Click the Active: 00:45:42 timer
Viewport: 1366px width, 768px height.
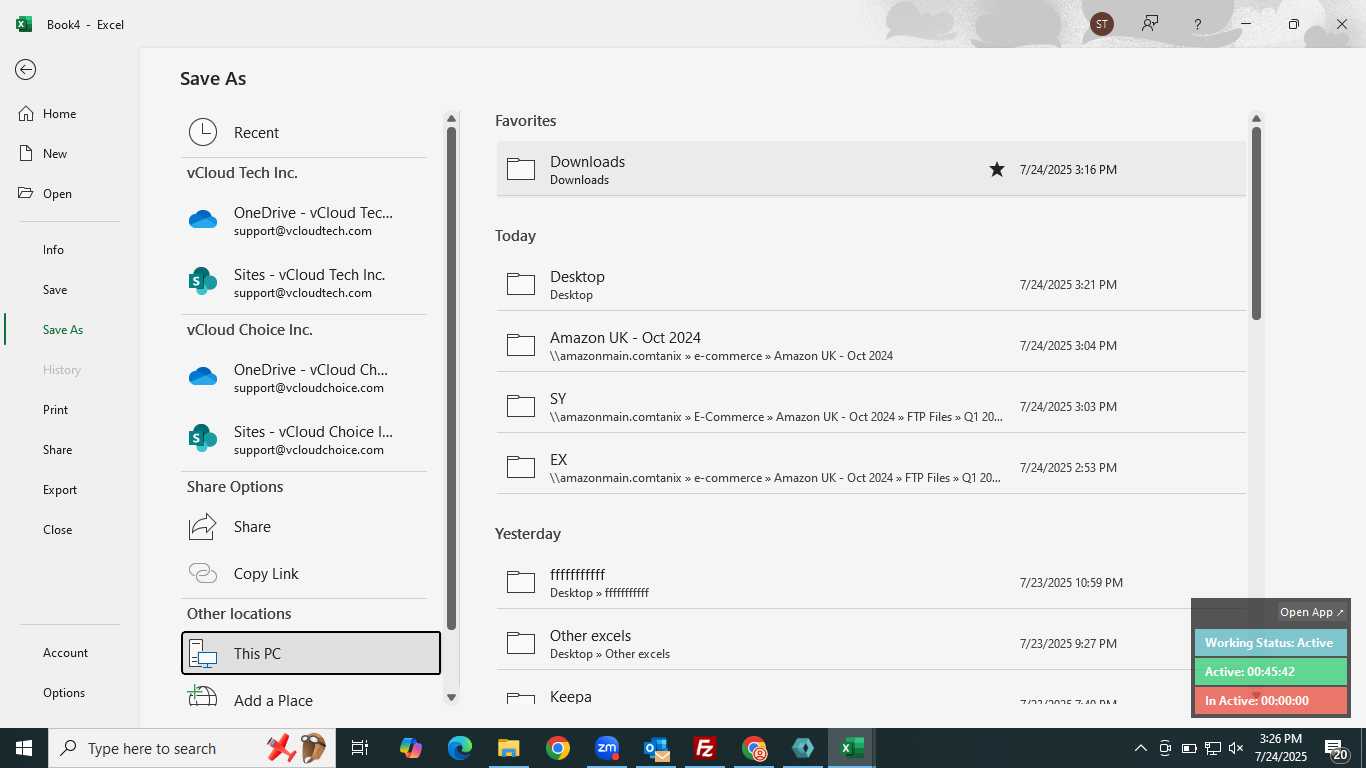coord(1270,672)
